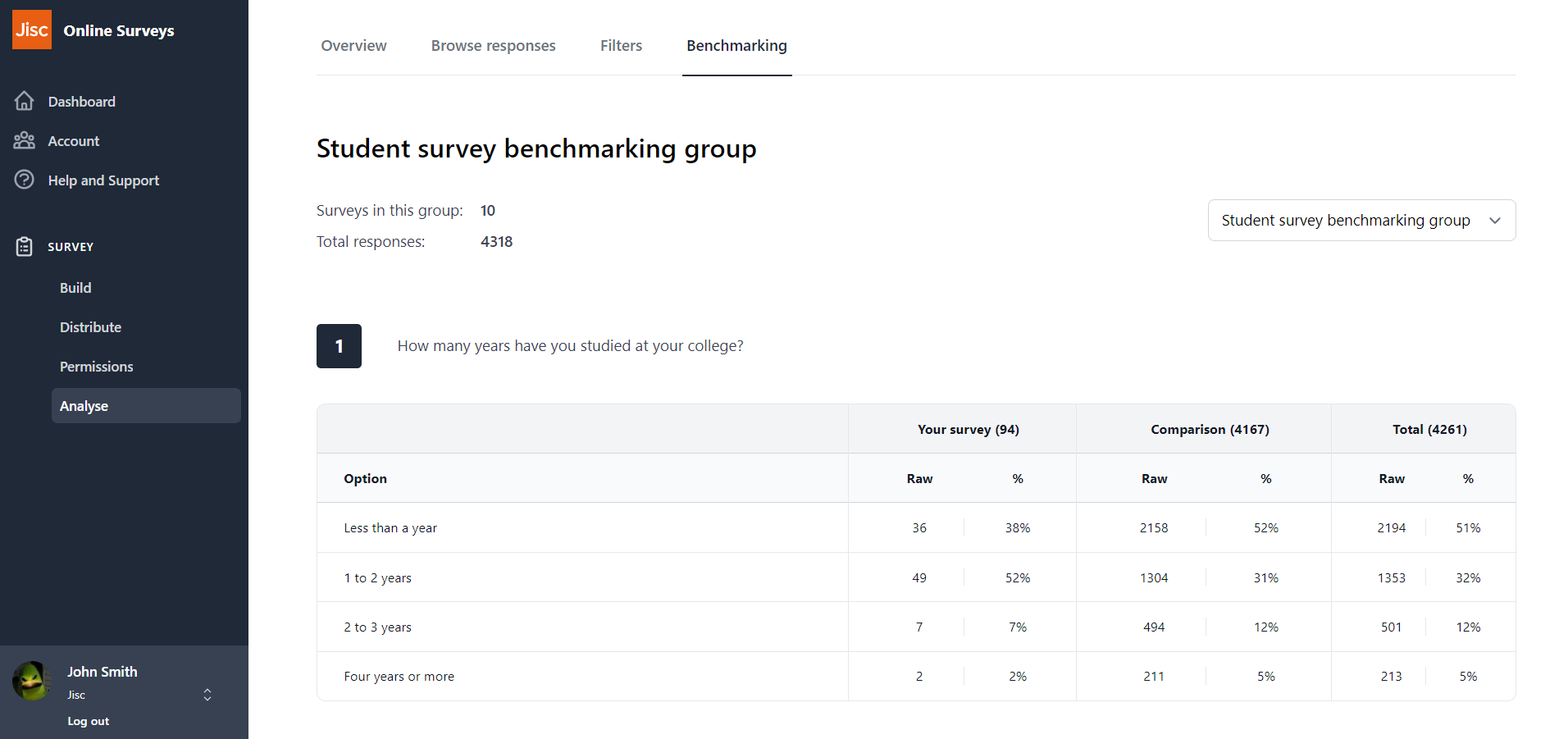Open the Filters tab
Image resolution: width=1568 pixels, height=739 pixels.
coord(621,45)
